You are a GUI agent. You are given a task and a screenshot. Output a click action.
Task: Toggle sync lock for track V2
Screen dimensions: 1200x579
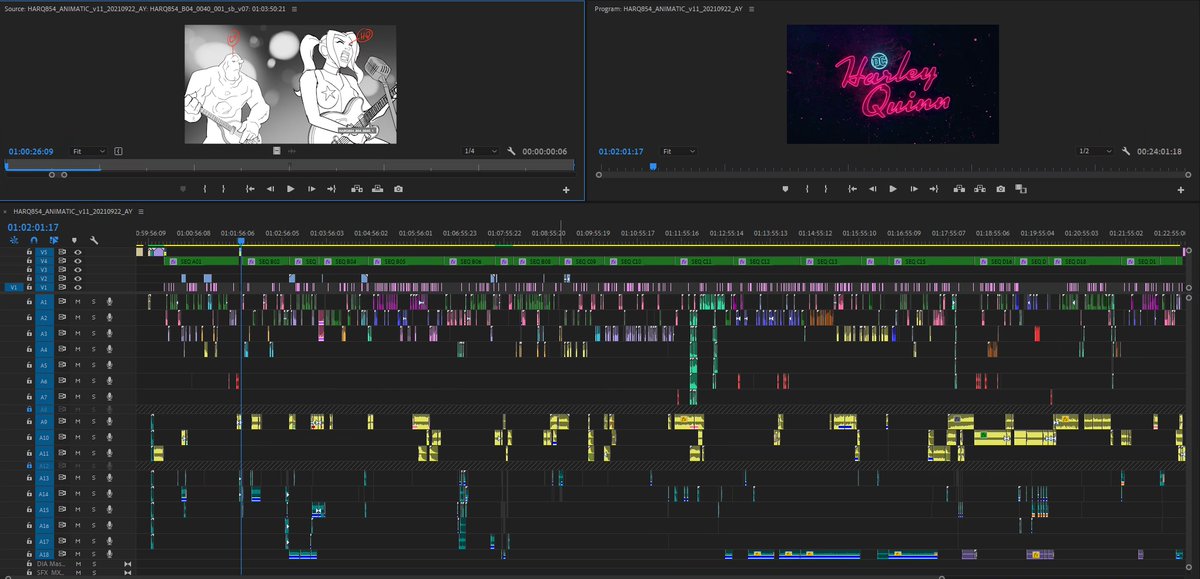[62, 278]
